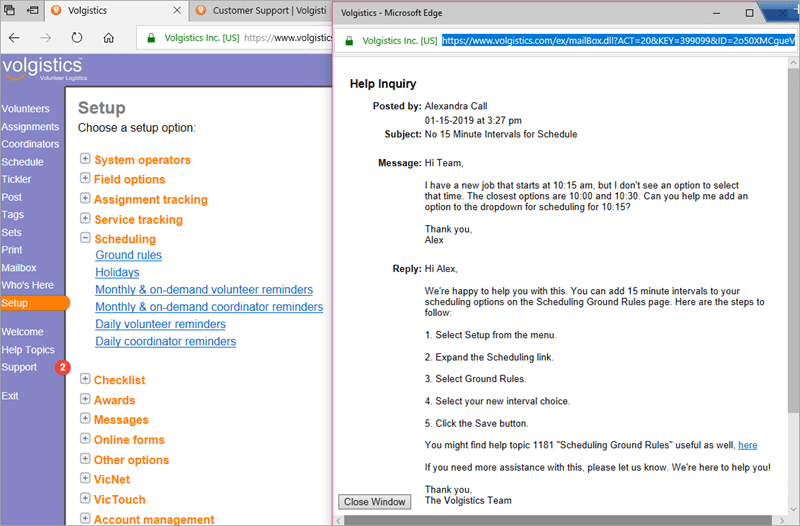Expand the VicNet setup section

tap(85, 479)
